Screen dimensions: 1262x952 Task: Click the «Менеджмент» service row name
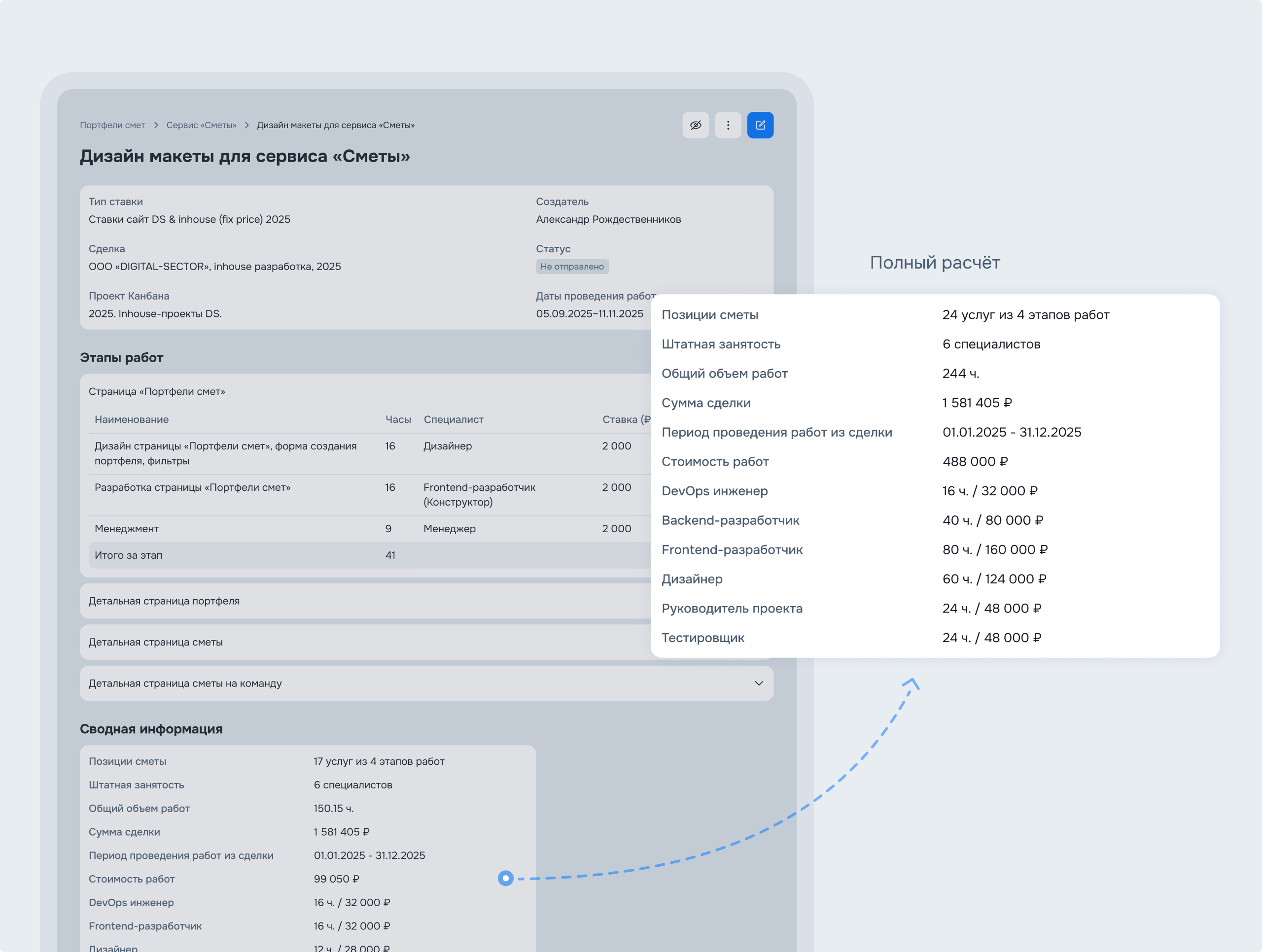point(127,529)
